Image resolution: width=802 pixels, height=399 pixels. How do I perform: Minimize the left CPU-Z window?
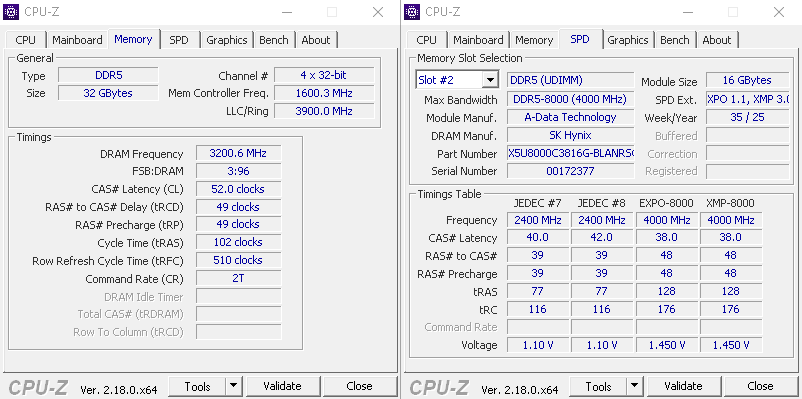coord(286,12)
